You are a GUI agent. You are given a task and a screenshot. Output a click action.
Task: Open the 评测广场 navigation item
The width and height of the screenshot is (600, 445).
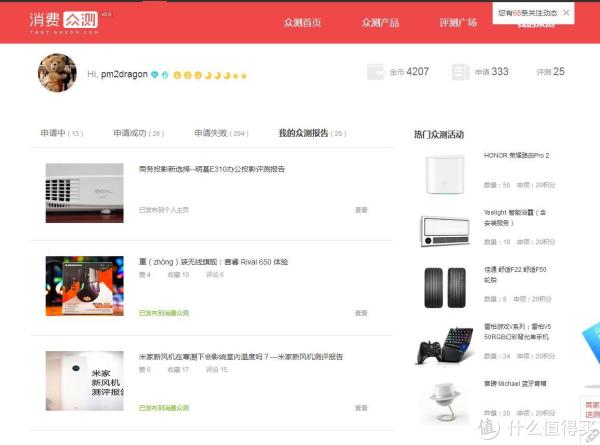pos(458,23)
